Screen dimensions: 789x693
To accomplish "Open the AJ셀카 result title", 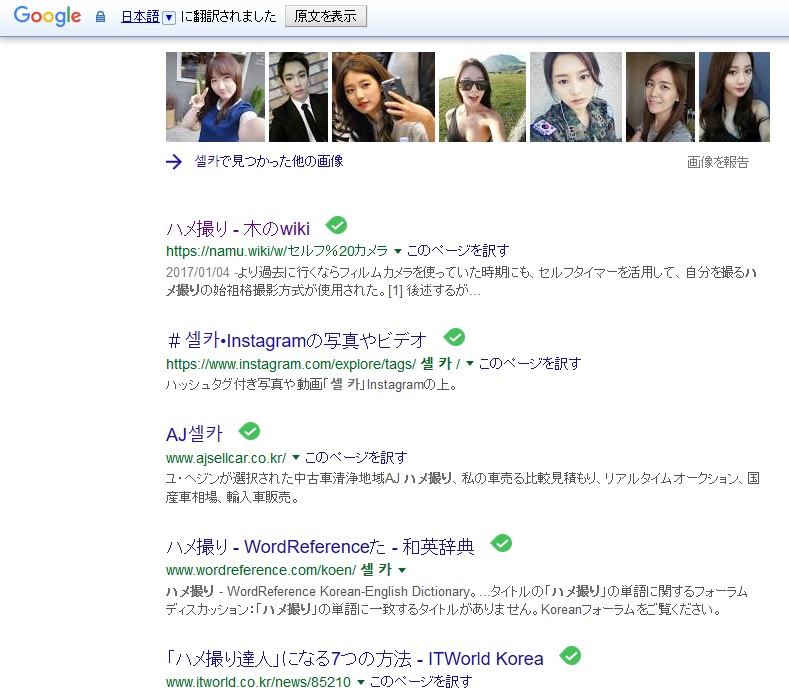I will point(194,434).
